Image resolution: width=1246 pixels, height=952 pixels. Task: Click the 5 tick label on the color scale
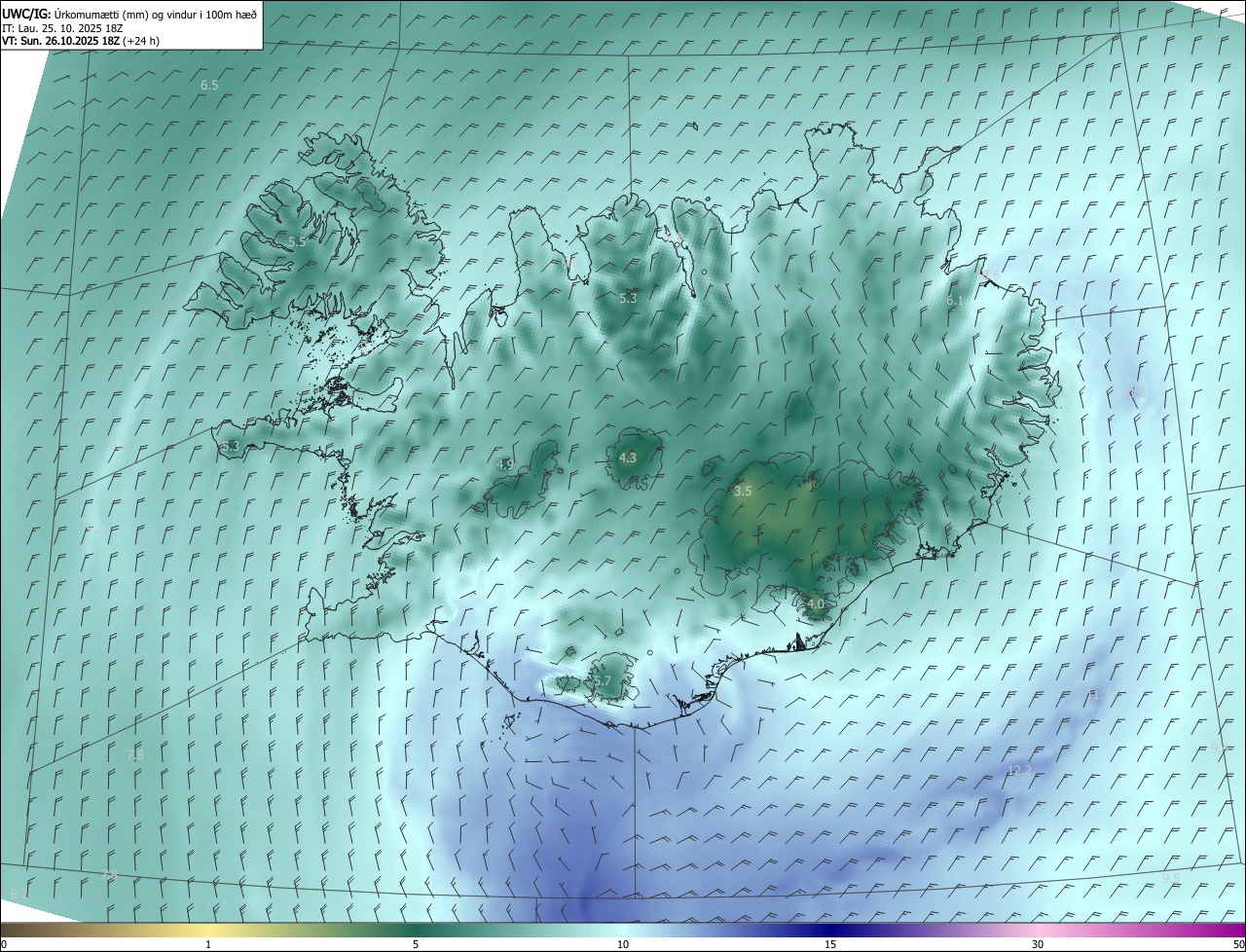click(x=416, y=944)
